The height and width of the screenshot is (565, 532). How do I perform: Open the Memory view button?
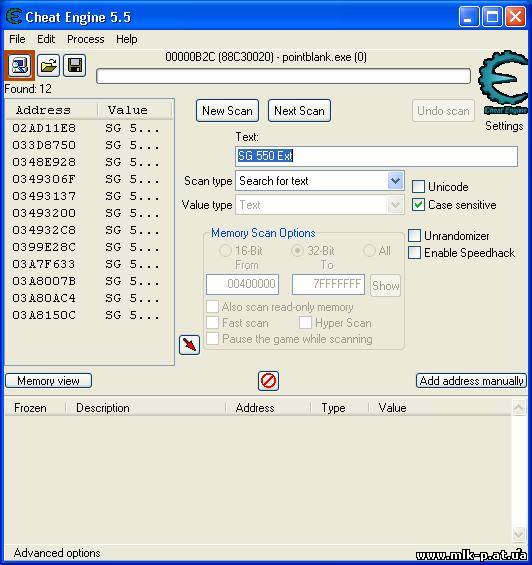(x=49, y=381)
